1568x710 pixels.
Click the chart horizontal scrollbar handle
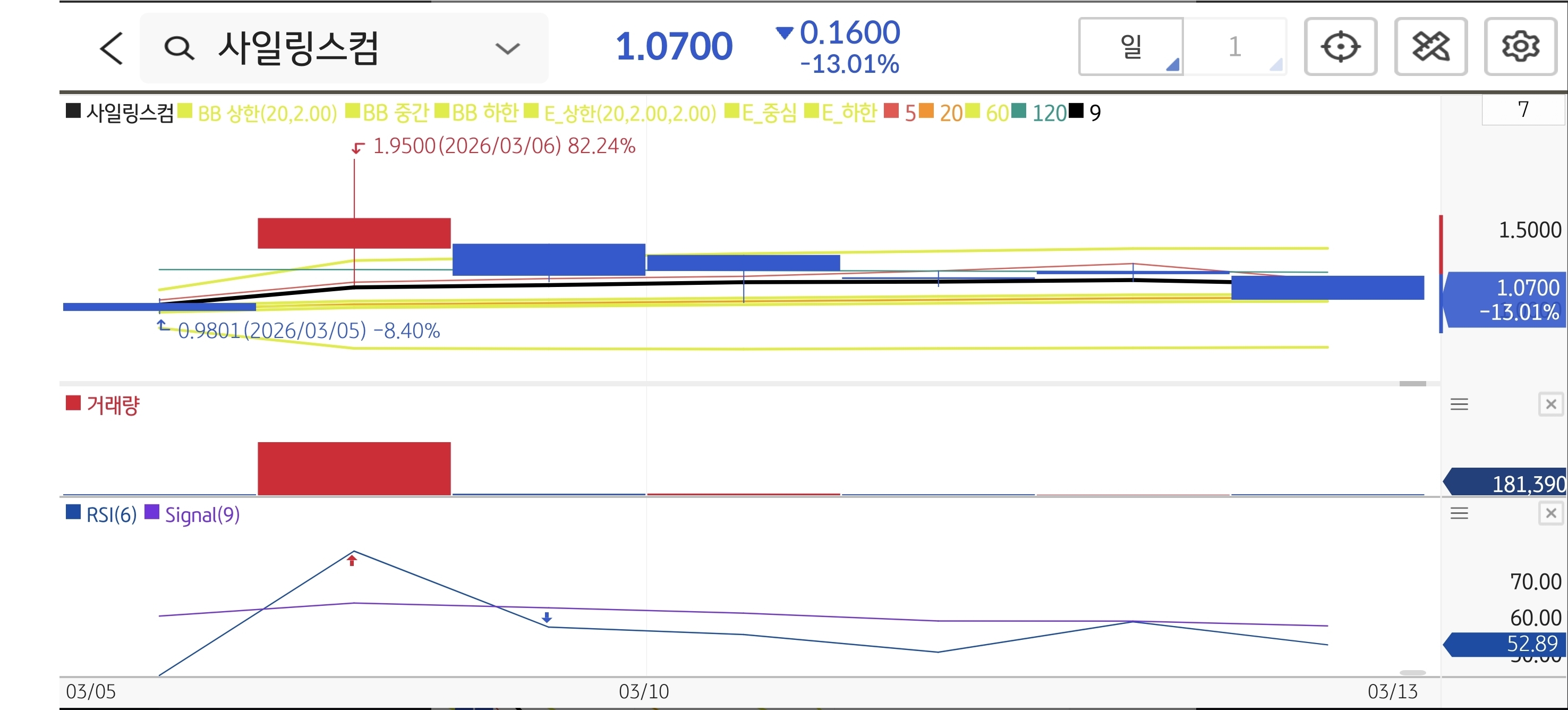[x=1412, y=384]
